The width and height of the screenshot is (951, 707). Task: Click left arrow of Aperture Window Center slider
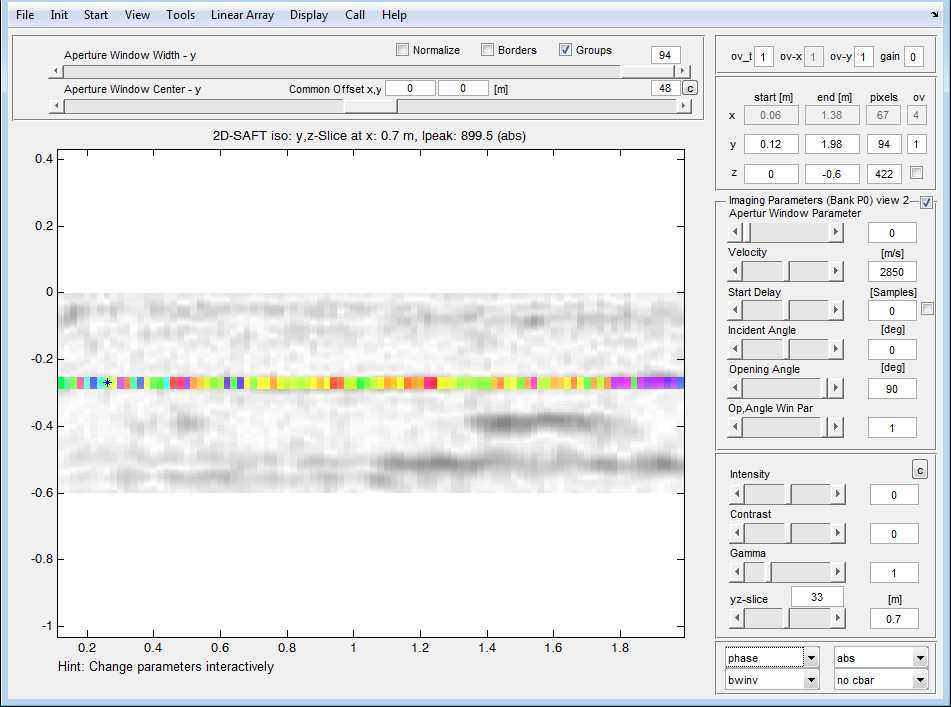tap(56, 106)
